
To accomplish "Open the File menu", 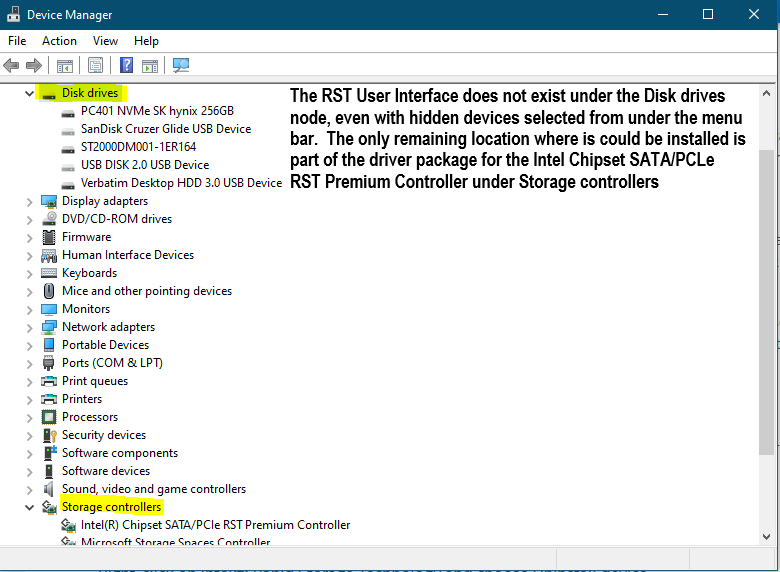I will (x=17, y=41).
